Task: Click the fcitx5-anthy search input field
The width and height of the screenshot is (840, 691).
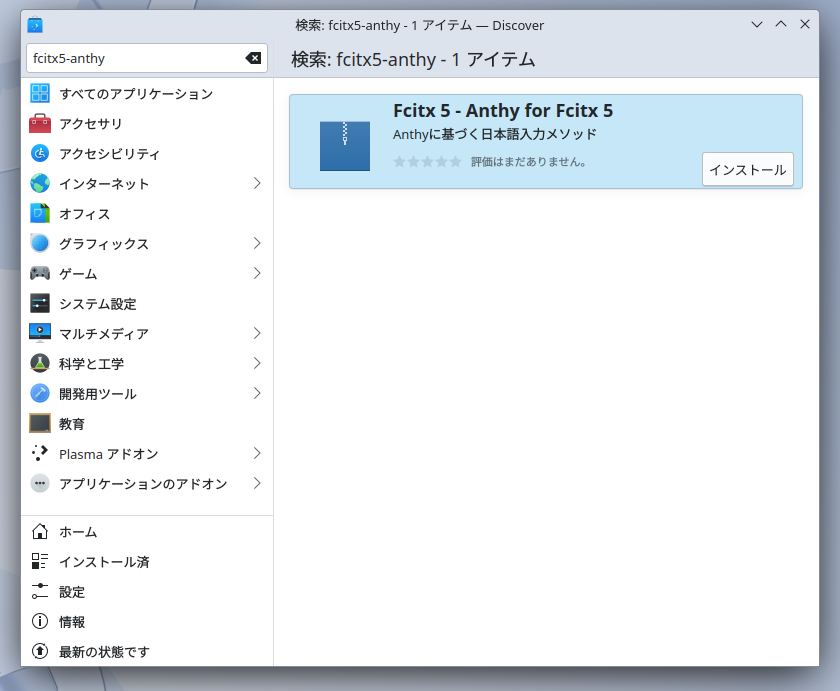Action: pyautogui.click(x=135, y=58)
